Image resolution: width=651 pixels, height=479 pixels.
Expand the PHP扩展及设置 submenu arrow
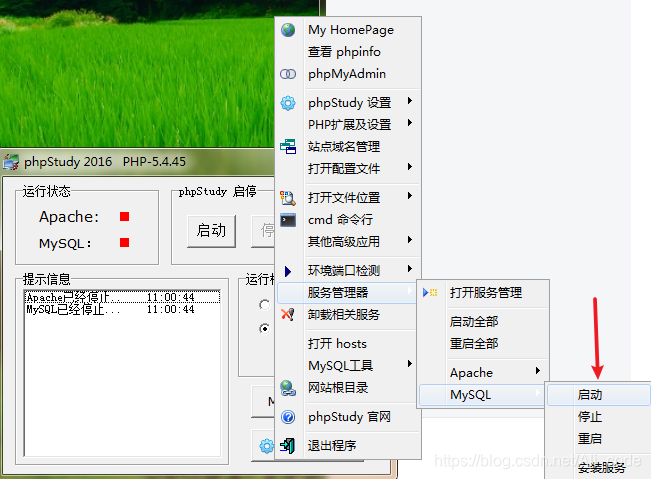tap(410, 122)
